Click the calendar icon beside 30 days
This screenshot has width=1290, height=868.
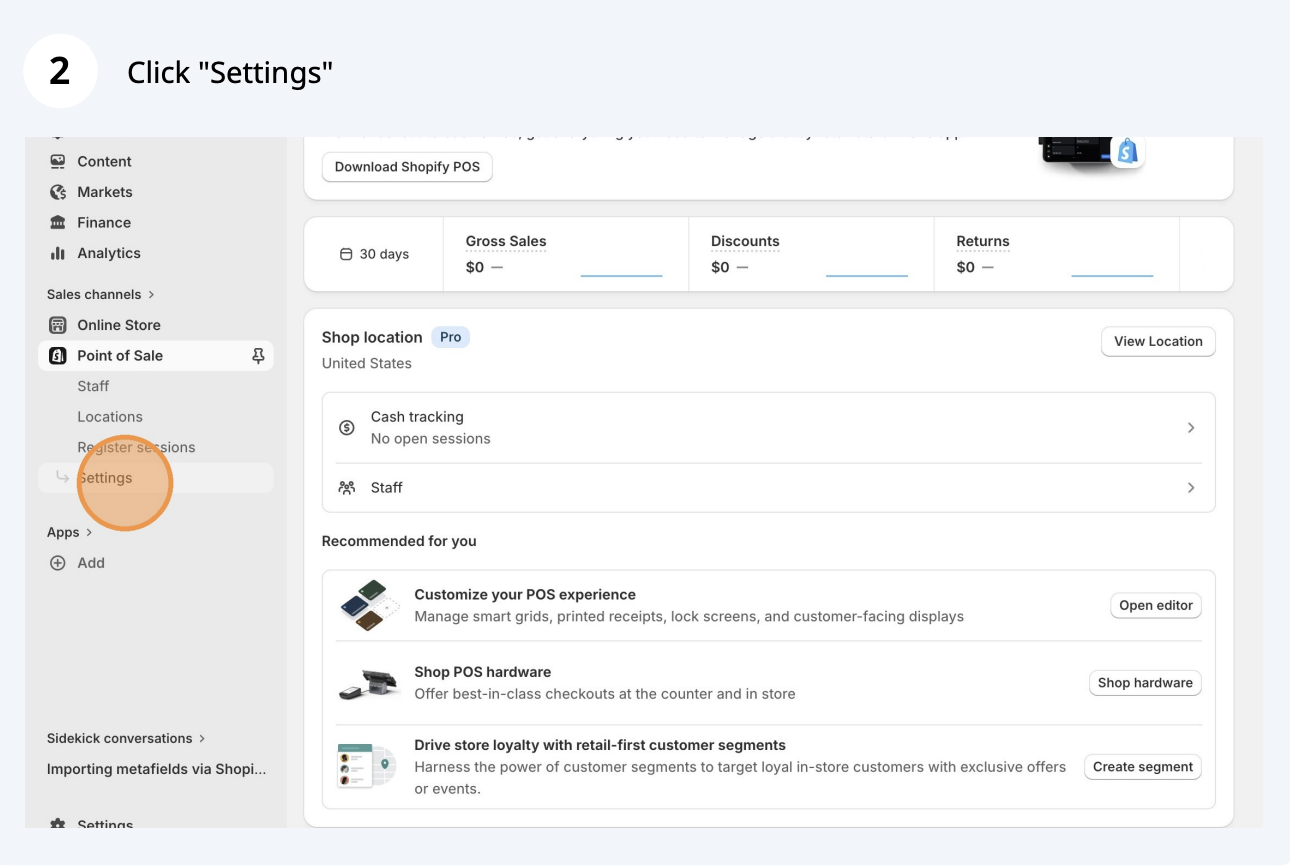[346, 254]
